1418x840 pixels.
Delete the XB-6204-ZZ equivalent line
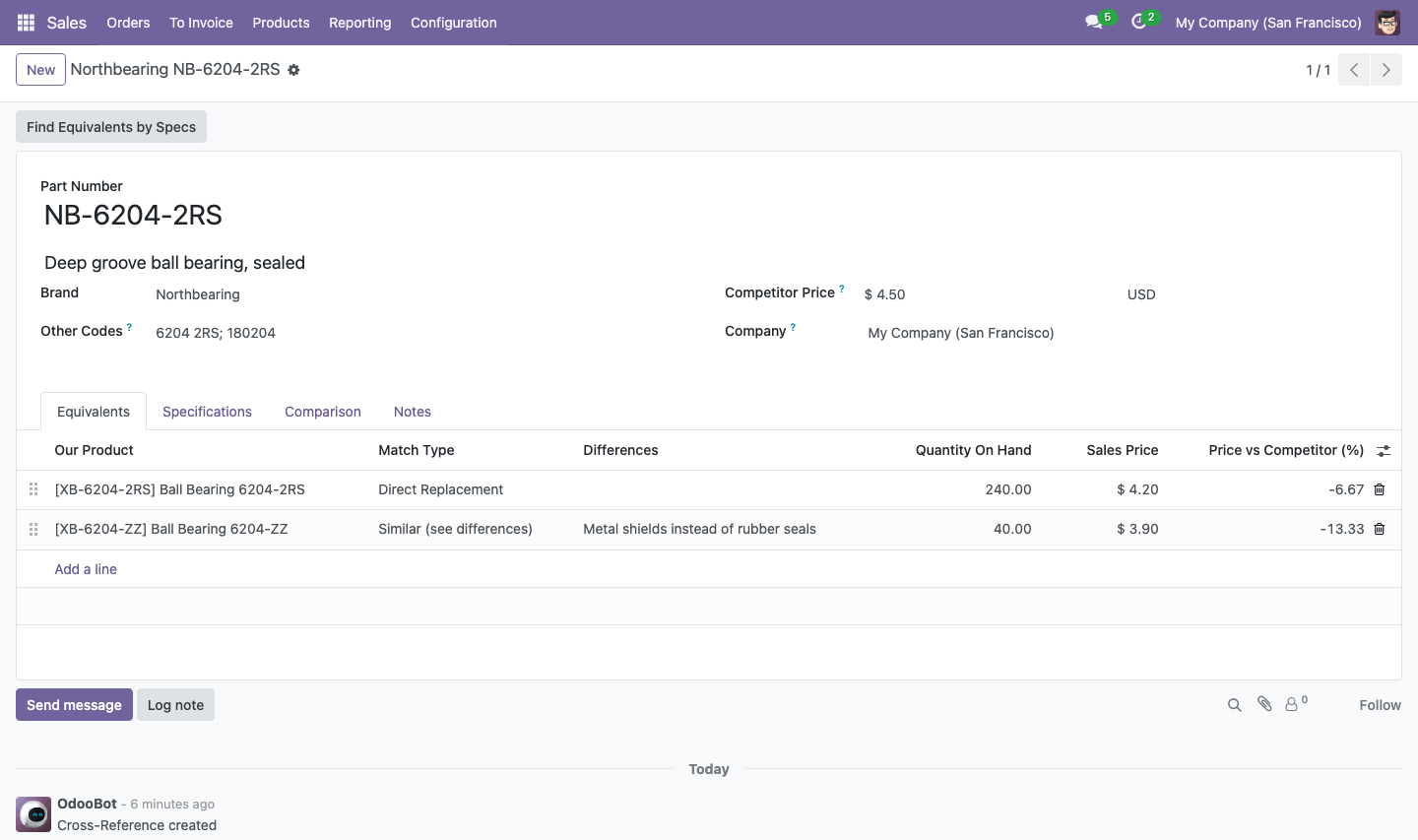point(1380,529)
